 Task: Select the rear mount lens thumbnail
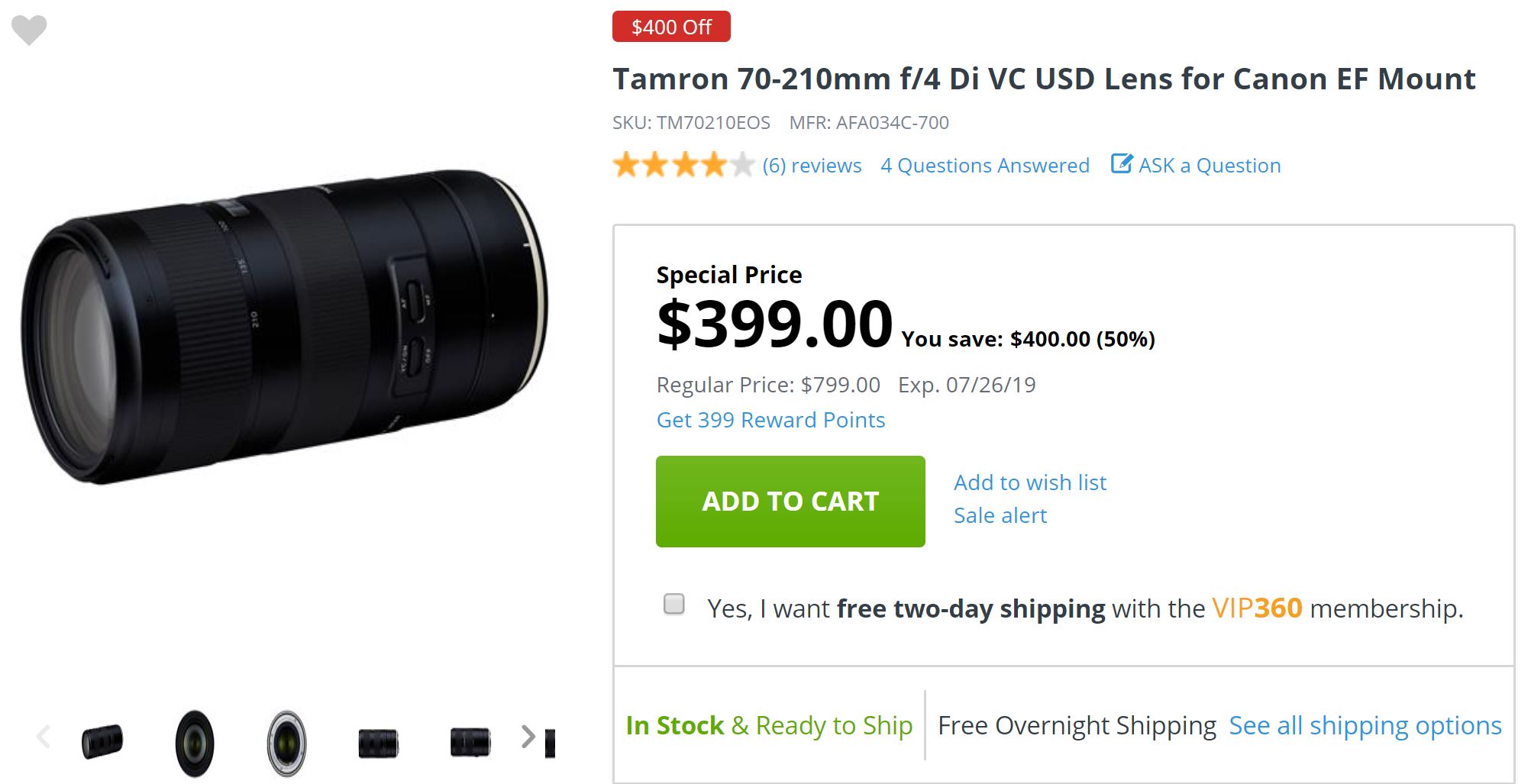286,743
